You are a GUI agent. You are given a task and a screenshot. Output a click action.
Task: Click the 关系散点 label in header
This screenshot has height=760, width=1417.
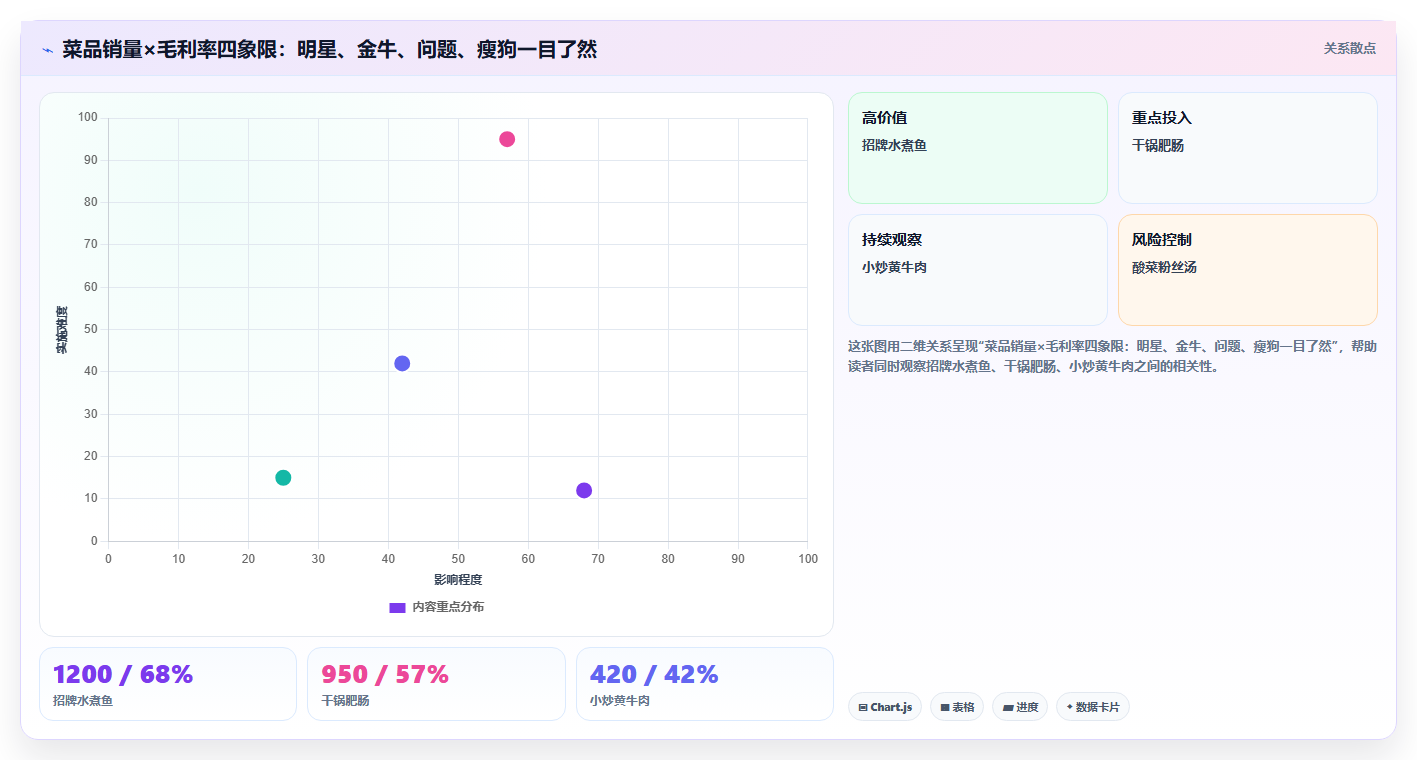click(x=1350, y=48)
